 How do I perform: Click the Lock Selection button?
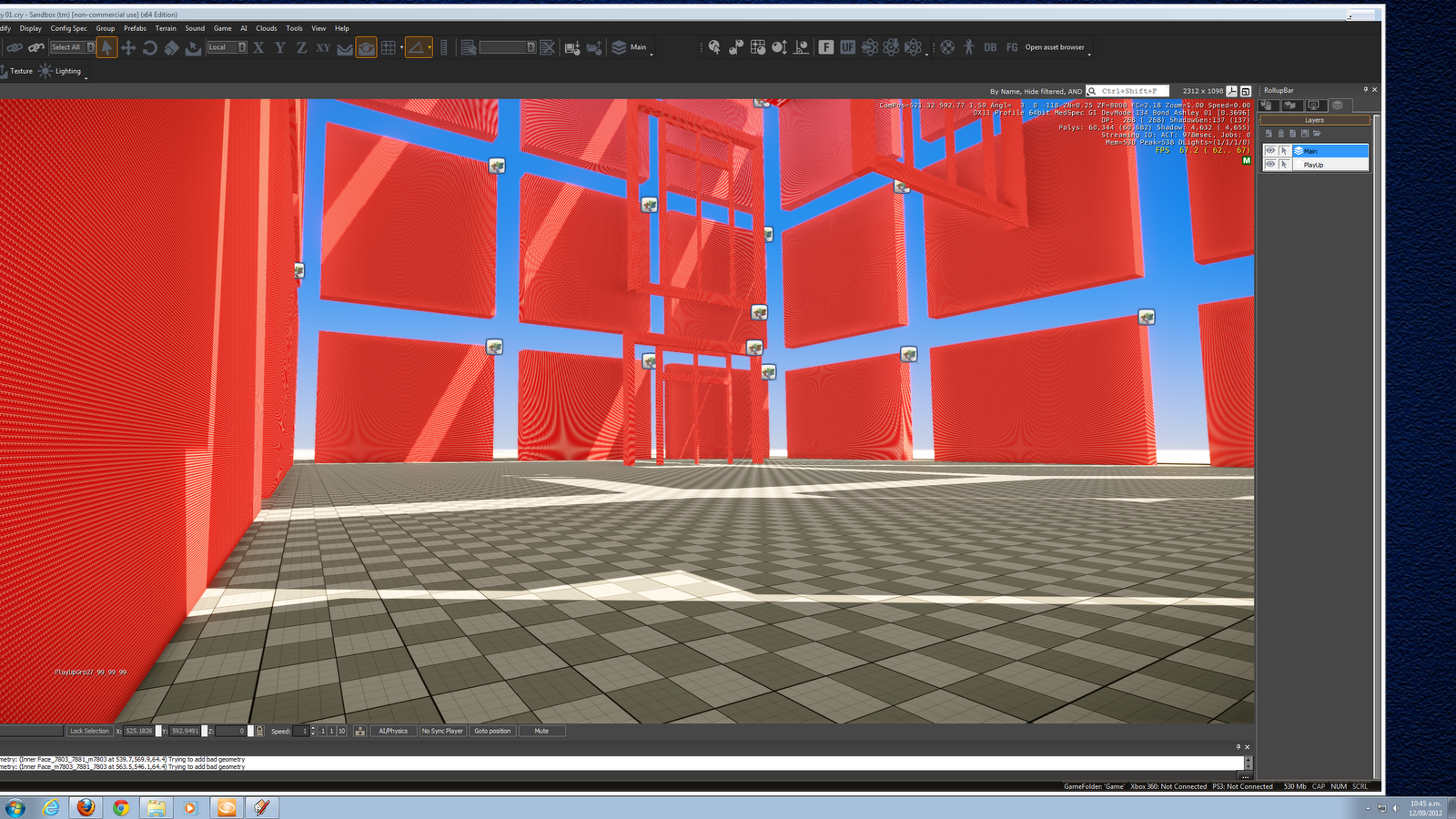click(89, 731)
